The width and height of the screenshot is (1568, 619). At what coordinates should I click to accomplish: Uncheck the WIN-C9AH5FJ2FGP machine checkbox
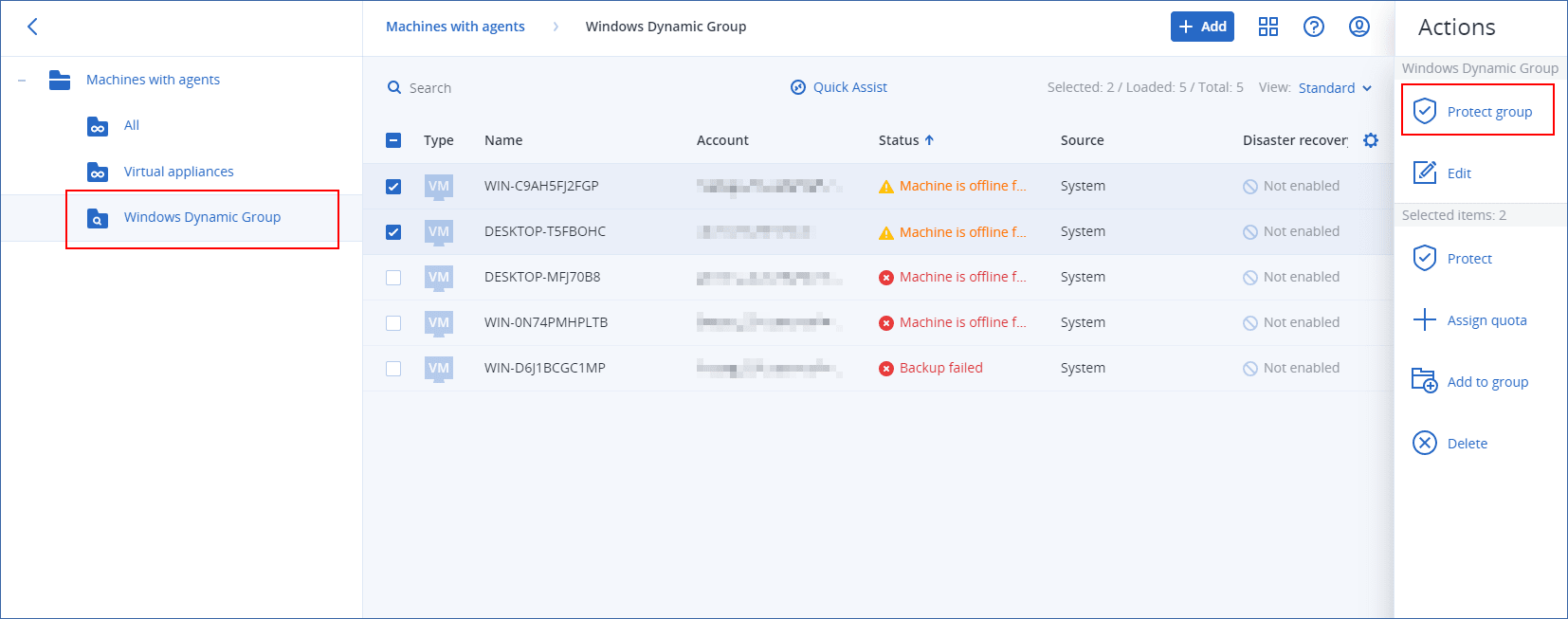click(x=393, y=187)
